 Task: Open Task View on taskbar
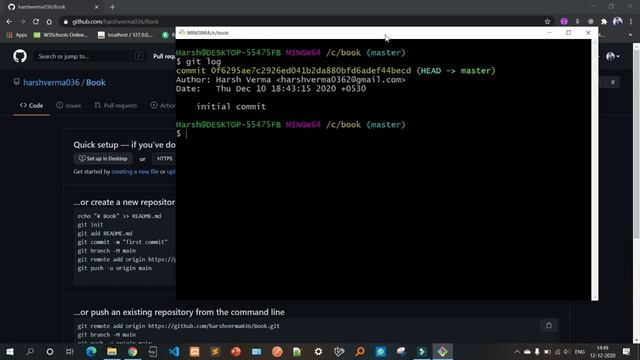click(x=70, y=351)
